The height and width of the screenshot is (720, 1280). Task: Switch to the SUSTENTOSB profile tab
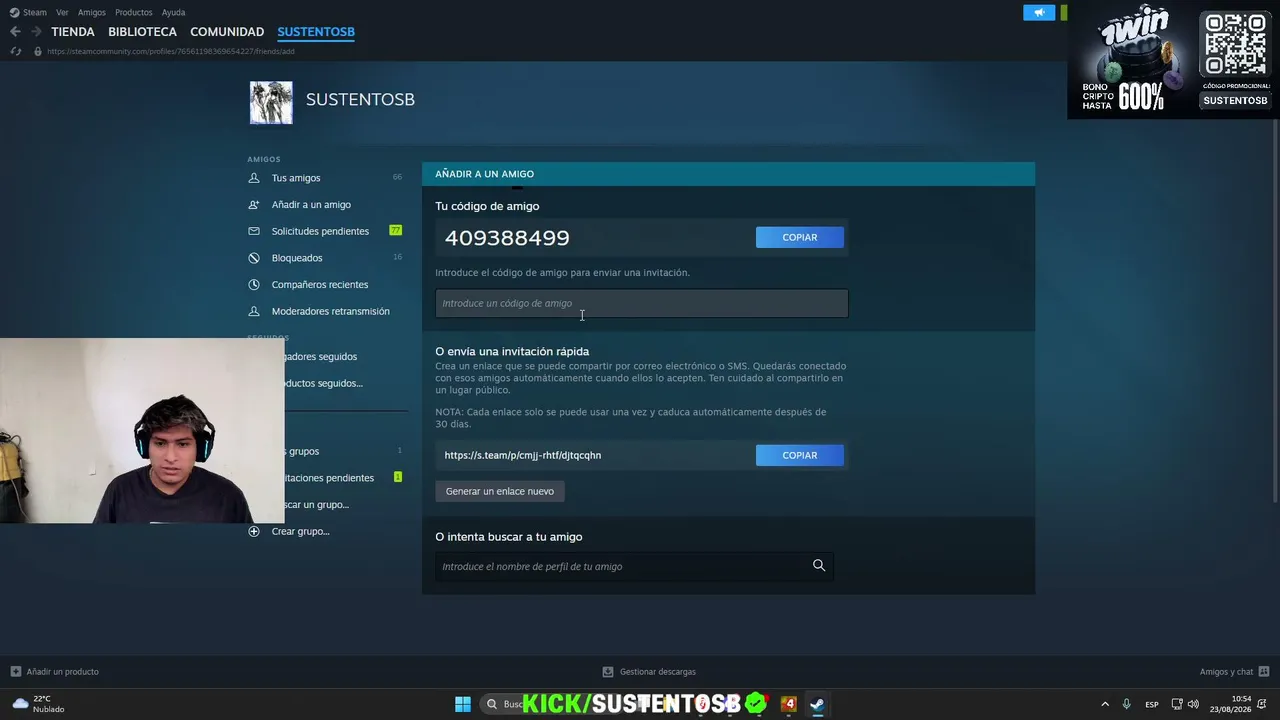point(316,32)
